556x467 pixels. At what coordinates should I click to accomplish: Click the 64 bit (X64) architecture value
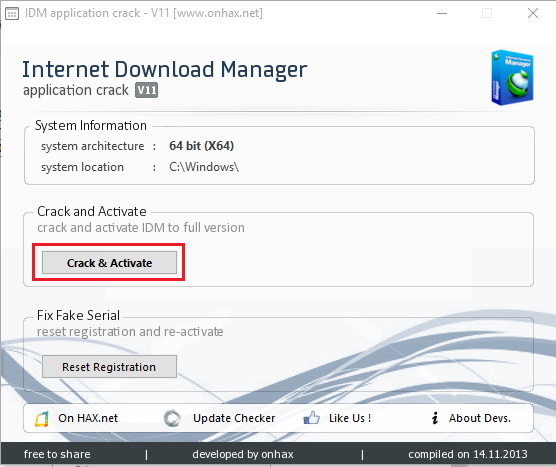pyautogui.click(x=201, y=146)
